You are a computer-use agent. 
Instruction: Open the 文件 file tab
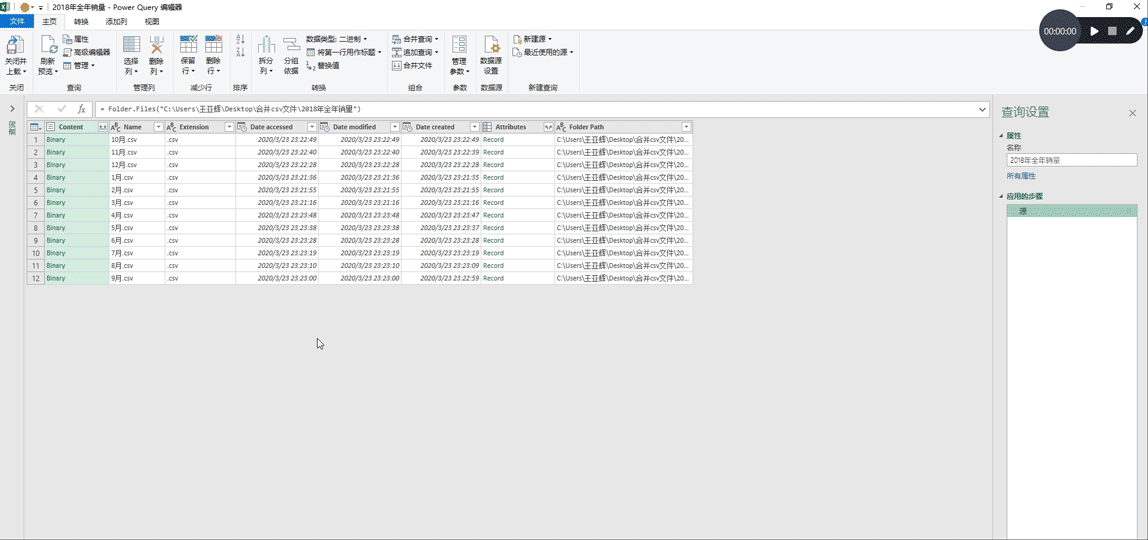pyautogui.click(x=17, y=21)
